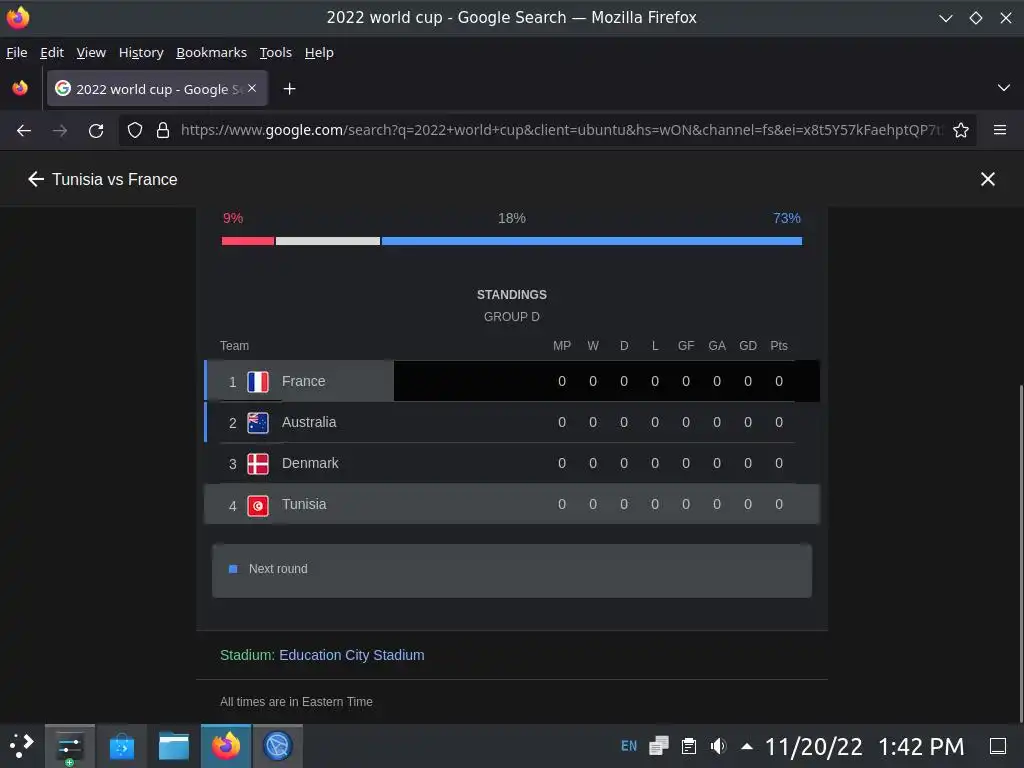Click the blue 73% win probability bar

(x=592, y=241)
